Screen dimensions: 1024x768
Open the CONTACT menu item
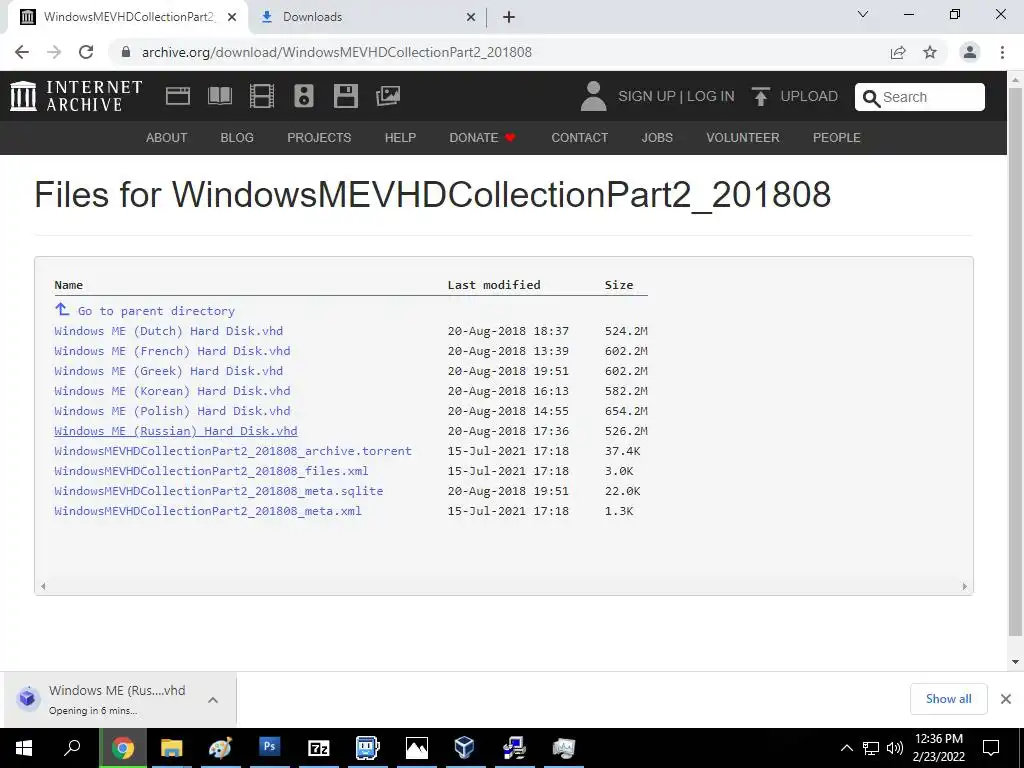tap(579, 138)
